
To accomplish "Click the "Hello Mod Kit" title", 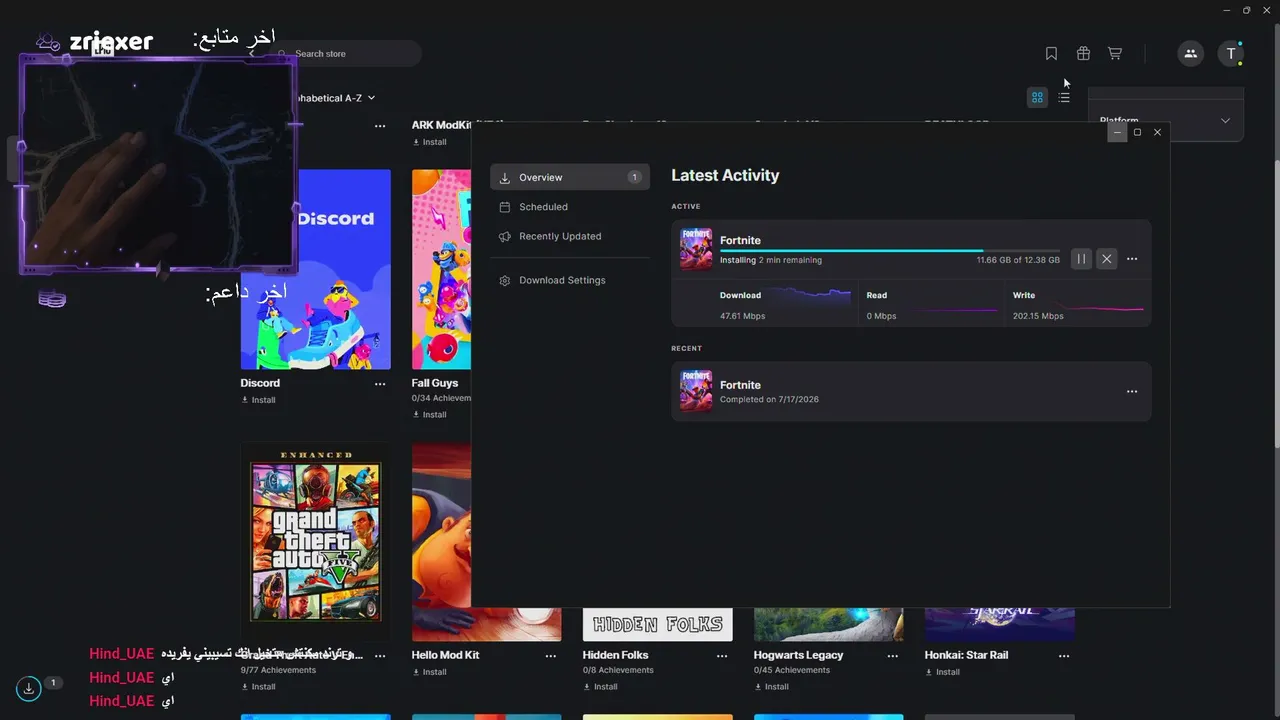I will coord(446,655).
